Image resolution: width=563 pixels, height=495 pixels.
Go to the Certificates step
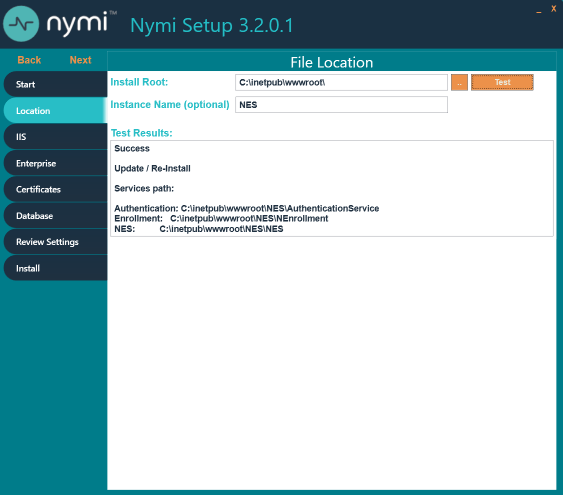click(55, 190)
